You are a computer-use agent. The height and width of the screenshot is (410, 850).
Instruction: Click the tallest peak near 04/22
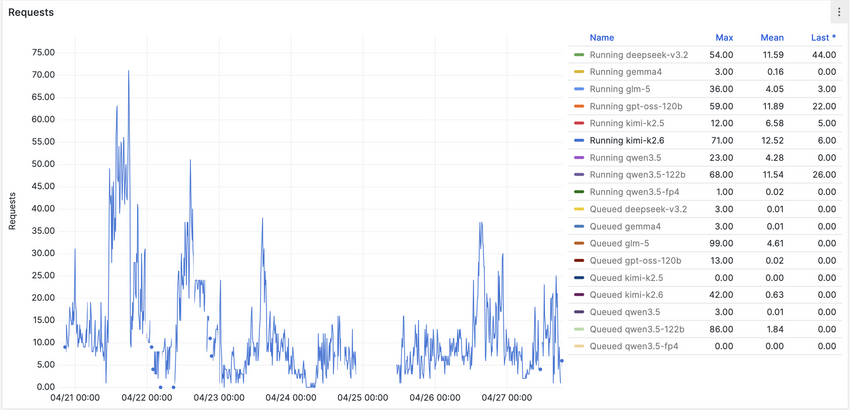point(128,72)
